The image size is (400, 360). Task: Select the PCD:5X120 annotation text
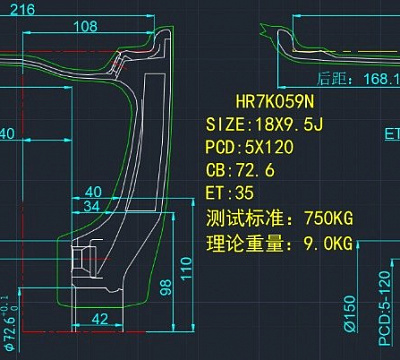click(x=250, y=147)
